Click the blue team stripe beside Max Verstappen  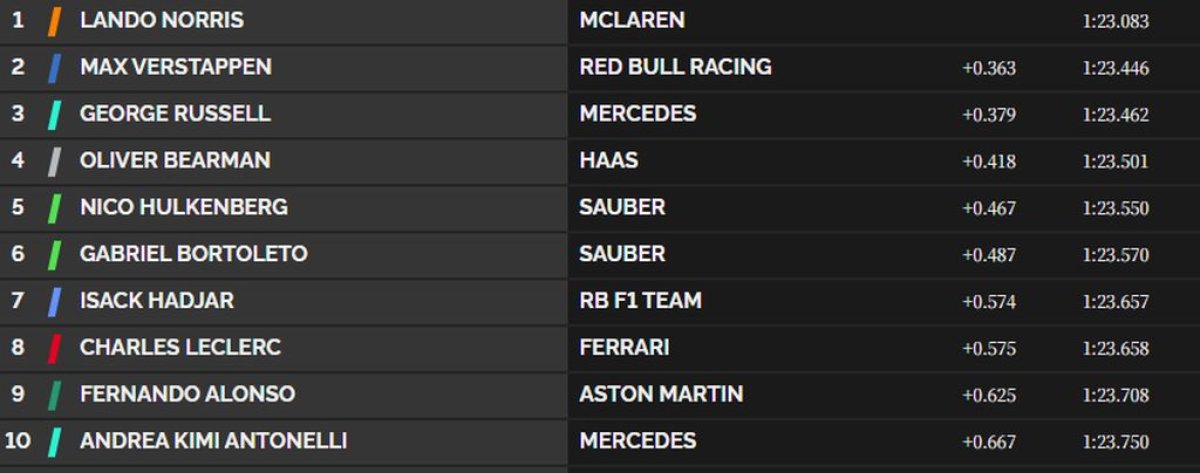tap(54, 67)
